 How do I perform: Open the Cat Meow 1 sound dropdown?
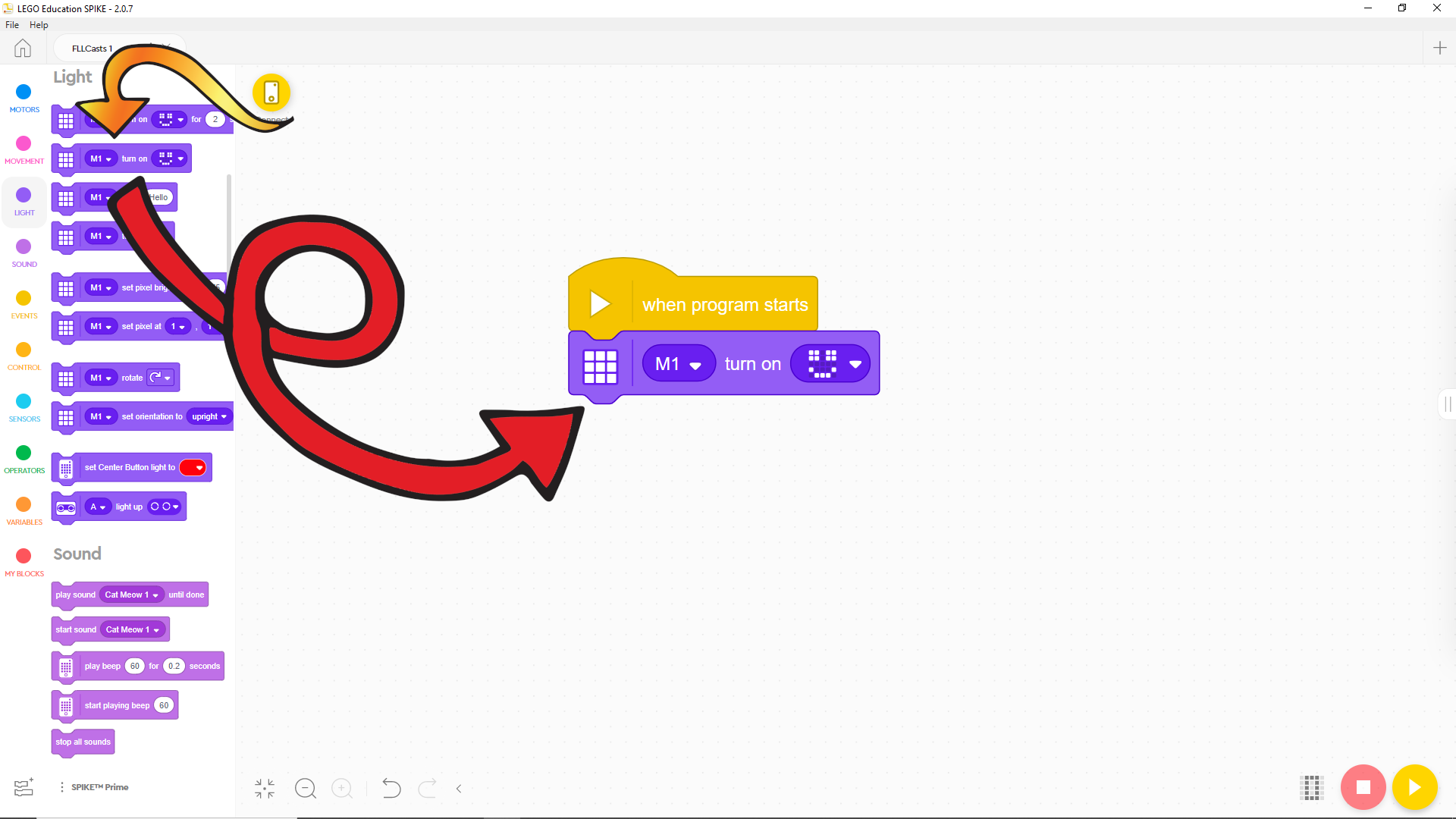pos(130,595)
